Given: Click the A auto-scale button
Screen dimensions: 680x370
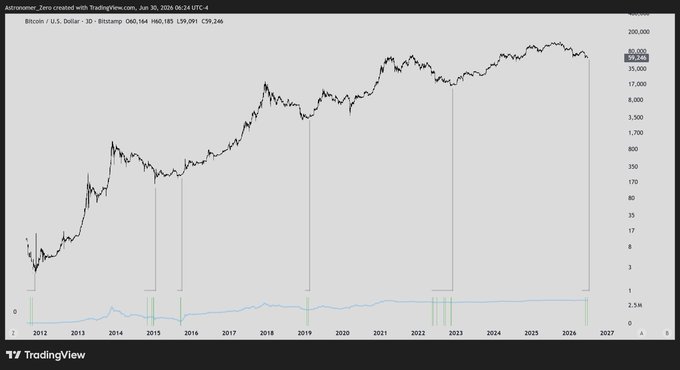Looking at the screenshot, I should pos(641,333).
